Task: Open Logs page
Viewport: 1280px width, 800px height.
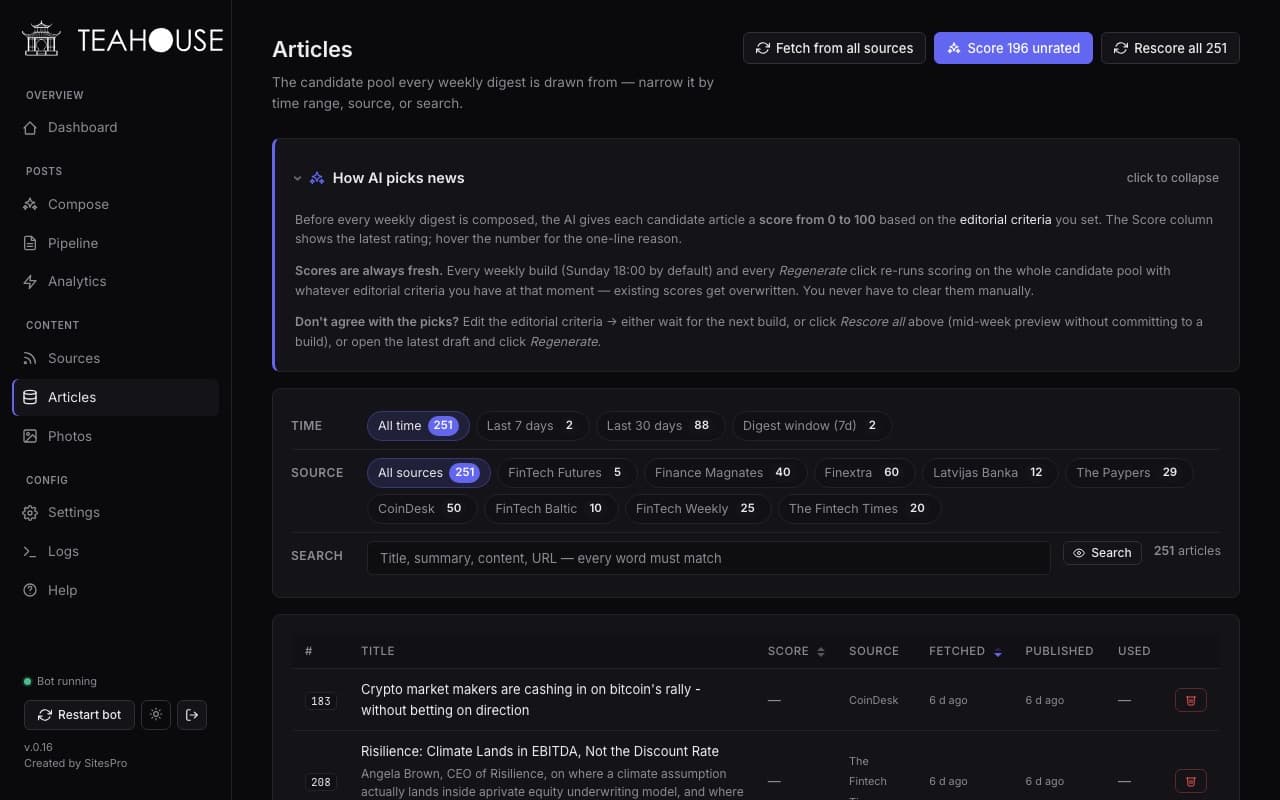Action: (116, 551)
